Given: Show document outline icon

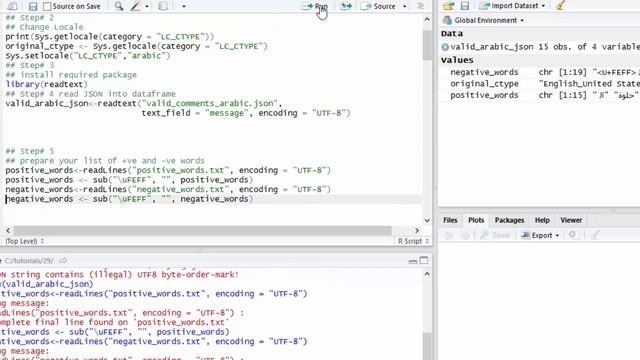Looking at the screenshot, I should pyautogui.click(x=420, y=6).
